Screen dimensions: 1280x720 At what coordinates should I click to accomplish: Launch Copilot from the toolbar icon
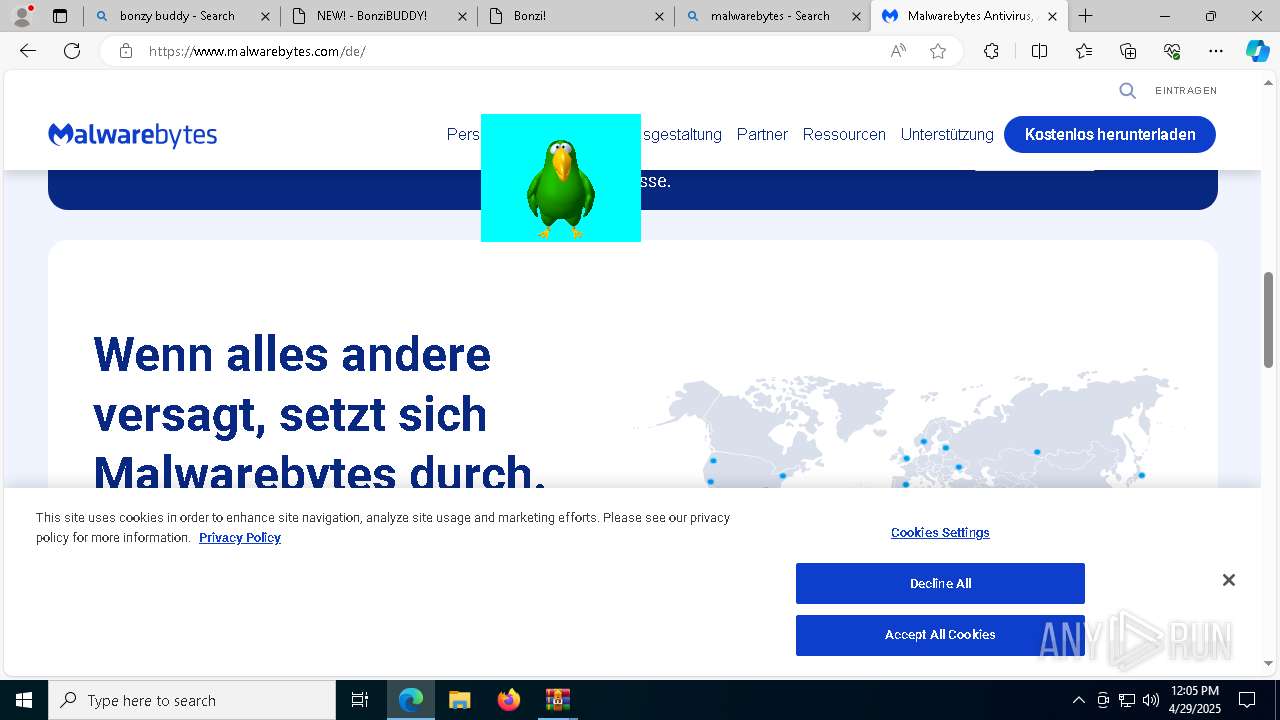point(1258,51)
